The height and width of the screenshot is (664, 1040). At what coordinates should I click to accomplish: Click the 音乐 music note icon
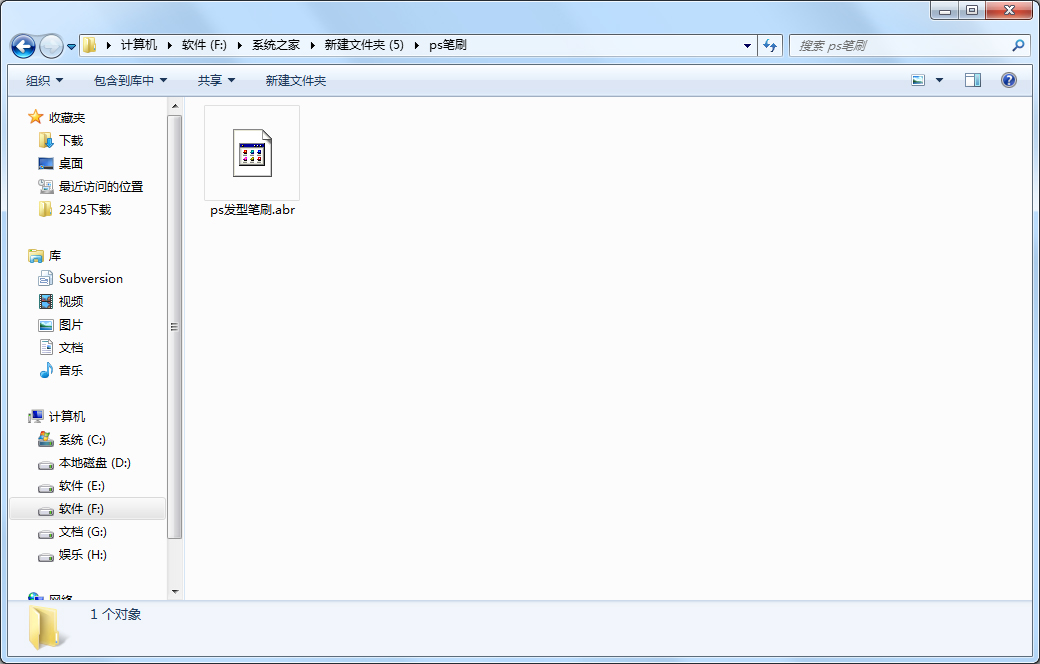[46, 370]
